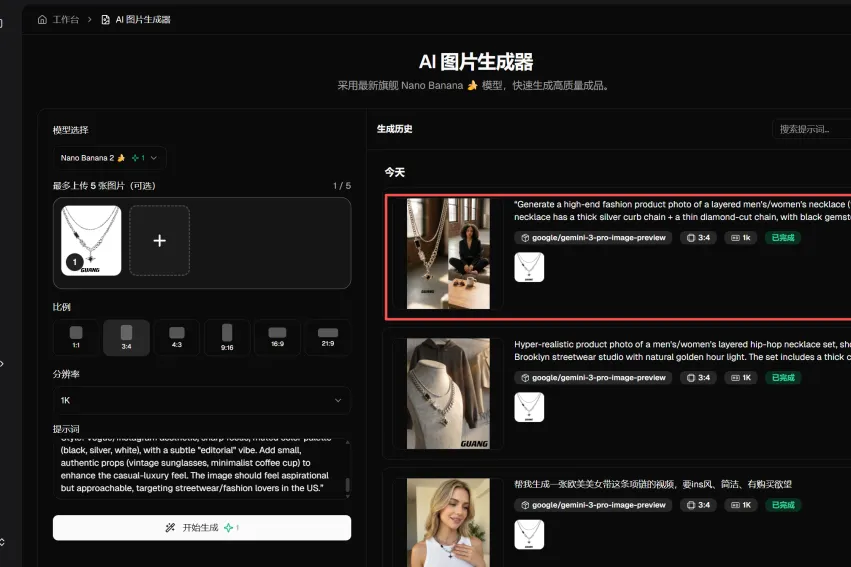Click the 搜索提示词 search field
The height and width of the screenshot is (567, 851).
point(812,129)
